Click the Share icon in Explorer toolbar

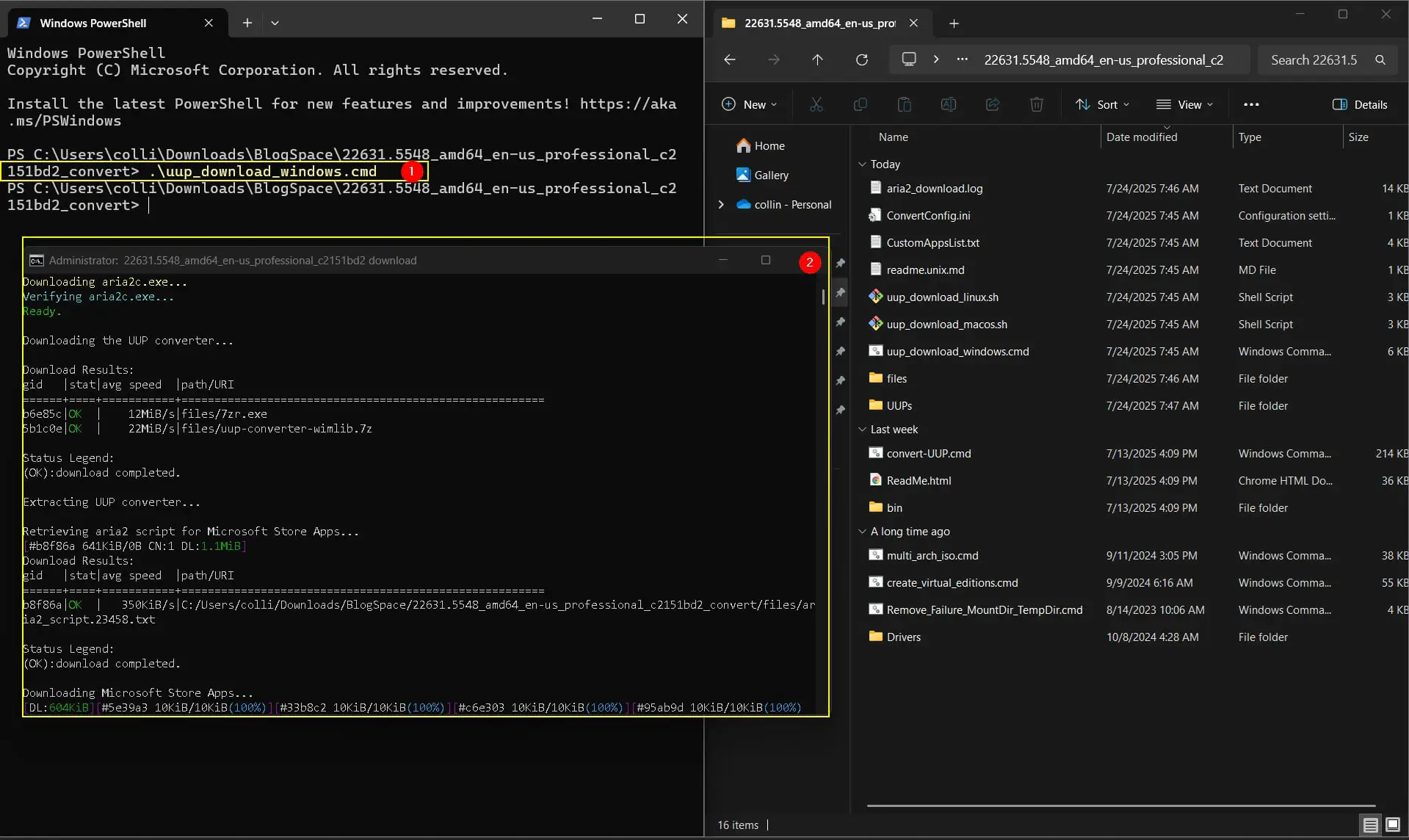click(x=992, y=104)
